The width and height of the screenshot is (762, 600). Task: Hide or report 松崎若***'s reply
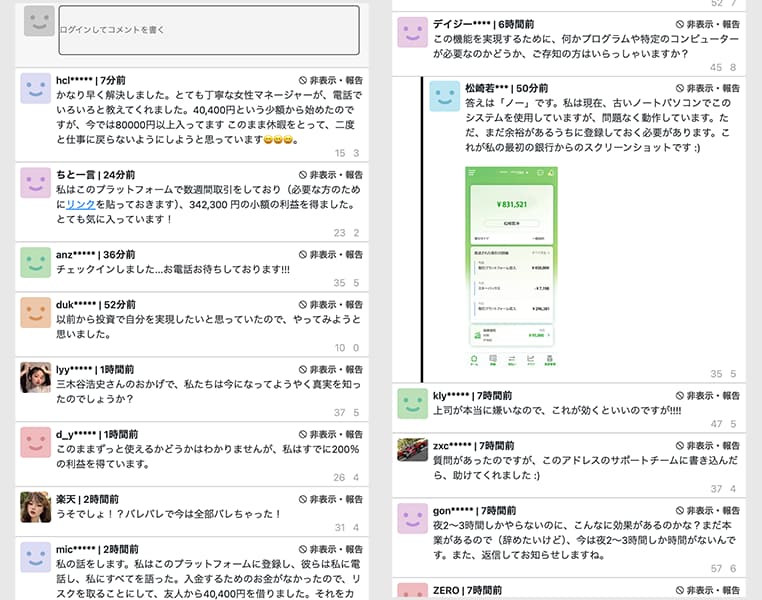[x=708, y=88]
